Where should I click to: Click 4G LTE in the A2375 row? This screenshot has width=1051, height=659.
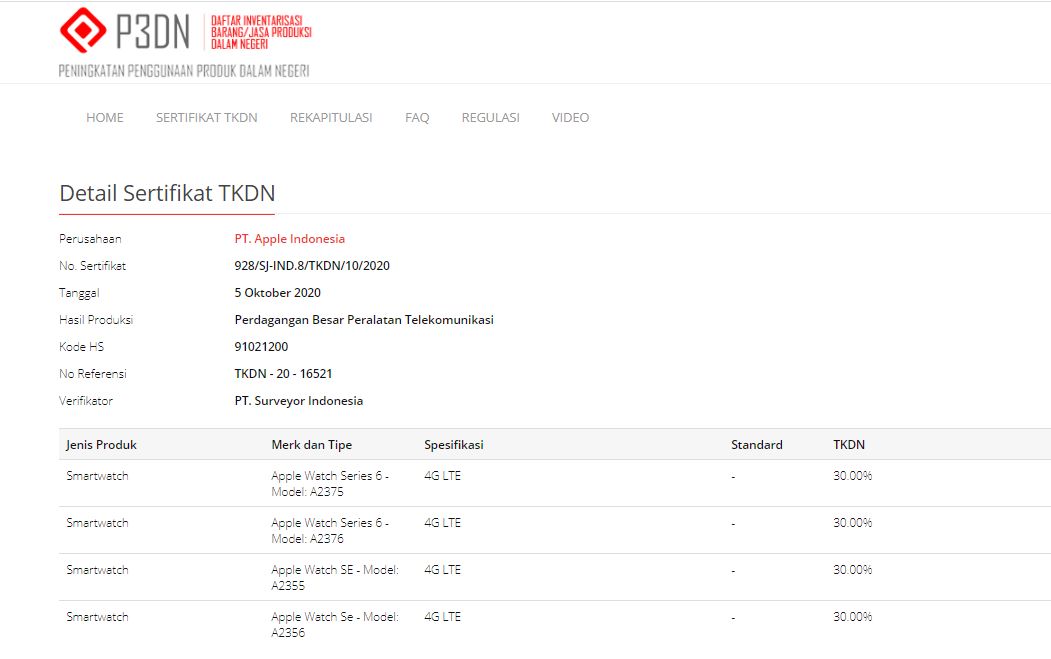(x=442, y=476)
